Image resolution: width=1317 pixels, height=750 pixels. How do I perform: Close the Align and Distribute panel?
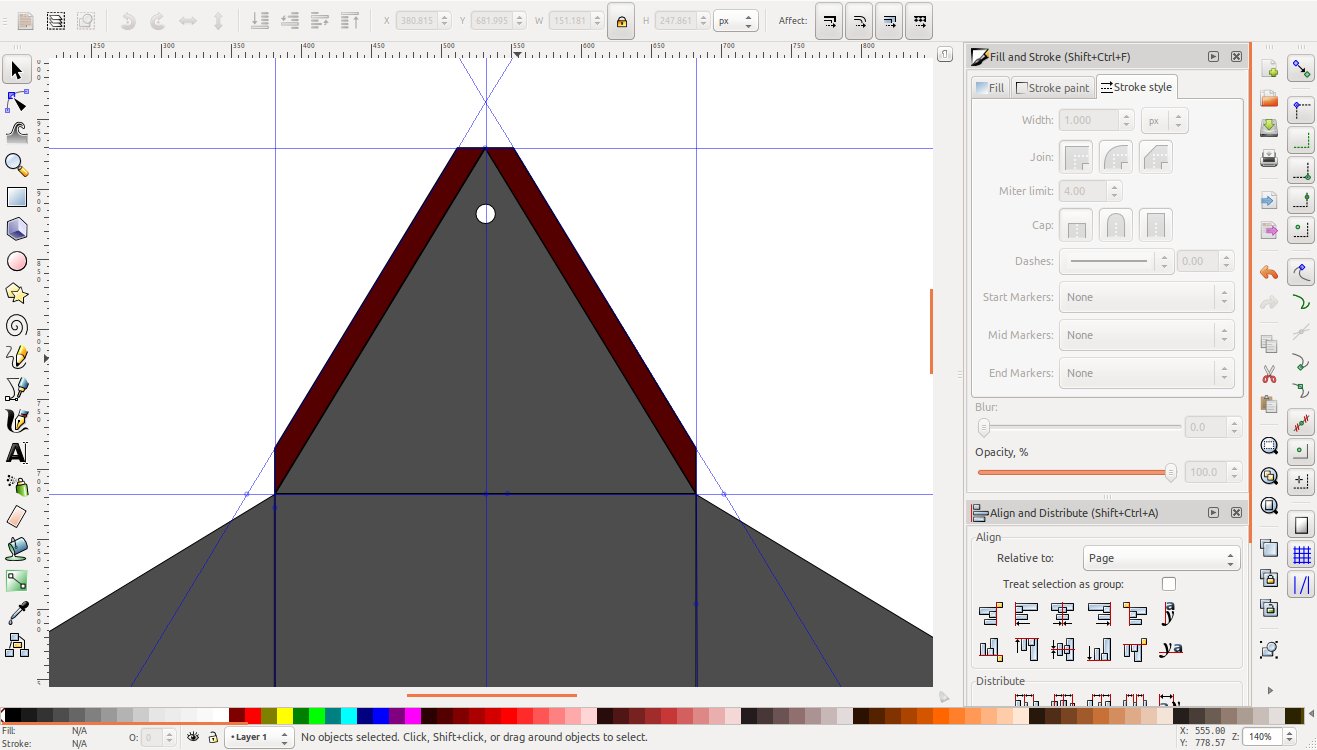[1237, 512]
